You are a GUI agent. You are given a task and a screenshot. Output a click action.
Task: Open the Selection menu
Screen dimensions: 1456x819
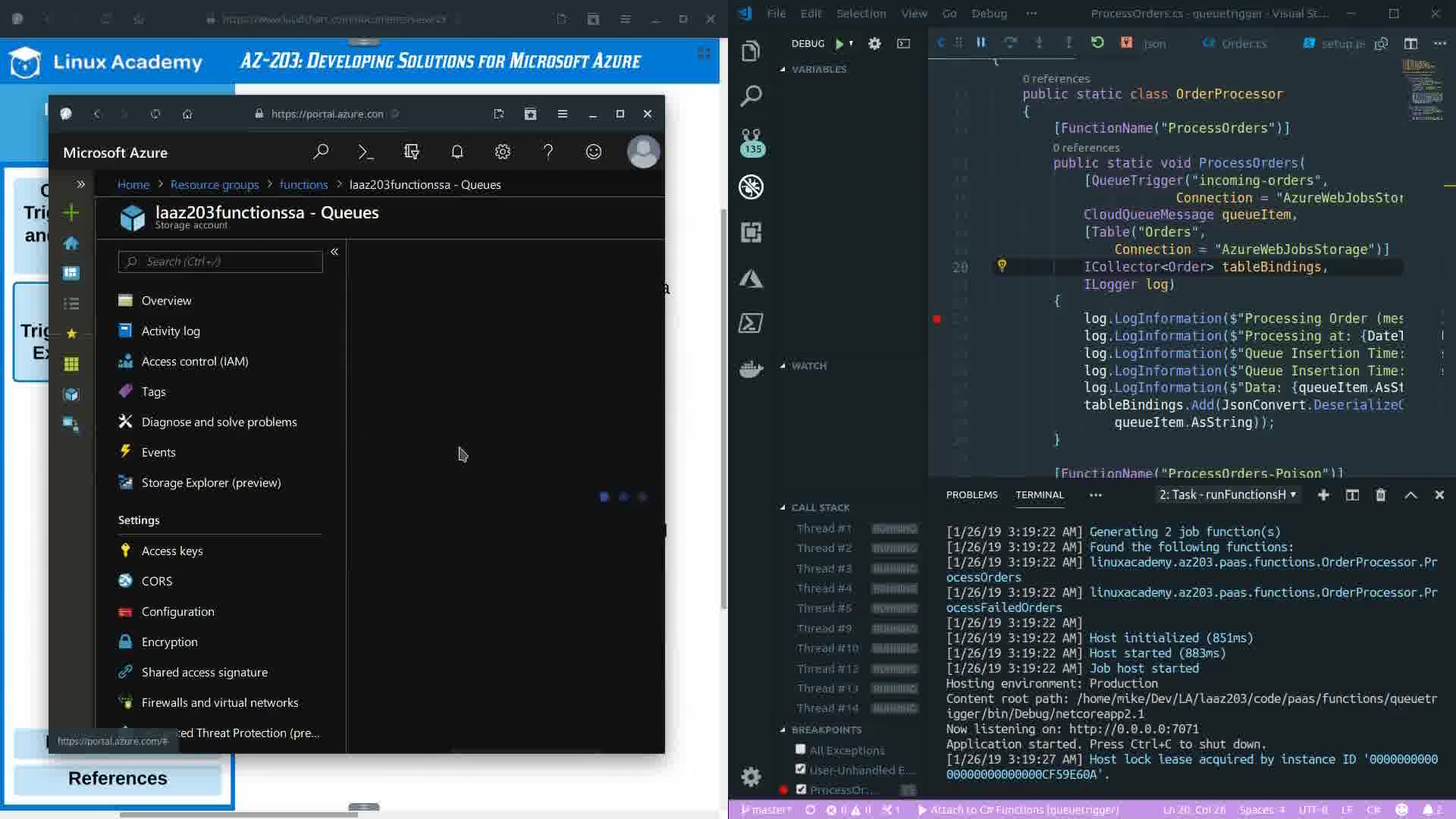pos(861,14)
